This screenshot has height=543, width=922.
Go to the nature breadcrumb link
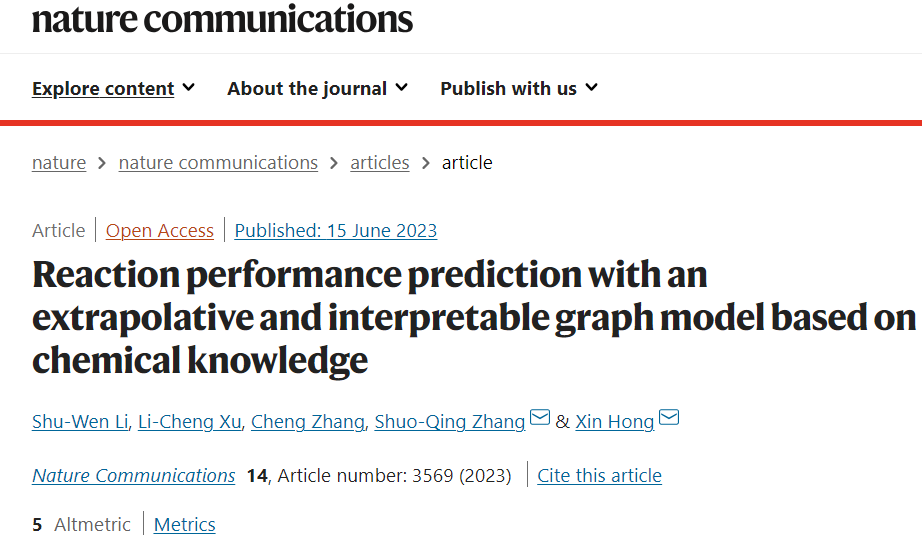(x=59, y=162)
